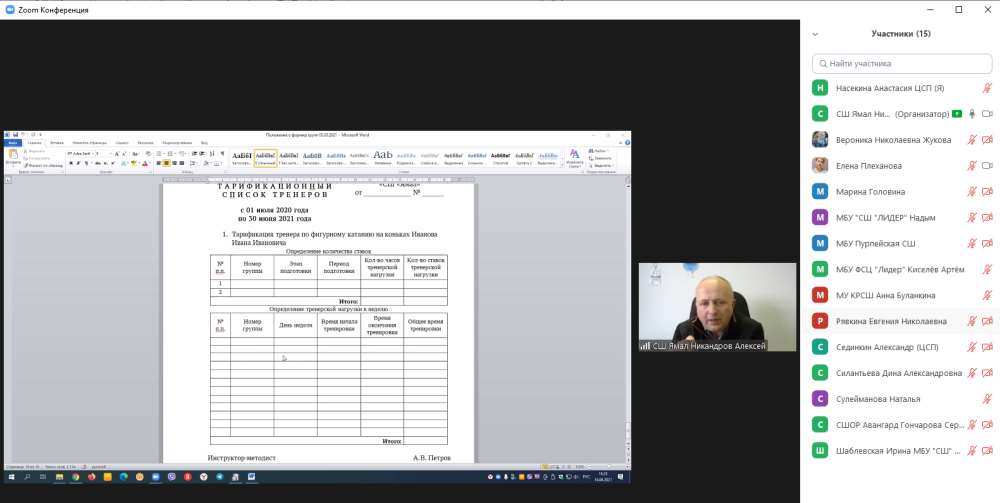The height and width of the screenshot is (503, 1000).
Task: Click muted mic icon for Сулейманова Наталья
Action: click(x=987, y=399)
